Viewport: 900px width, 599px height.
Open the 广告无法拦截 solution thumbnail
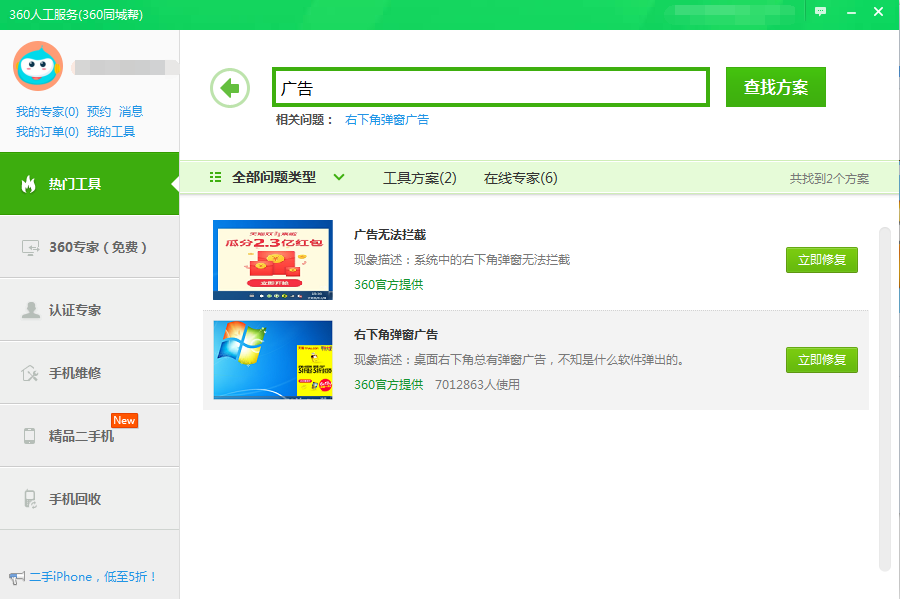(x=273, y=260)
